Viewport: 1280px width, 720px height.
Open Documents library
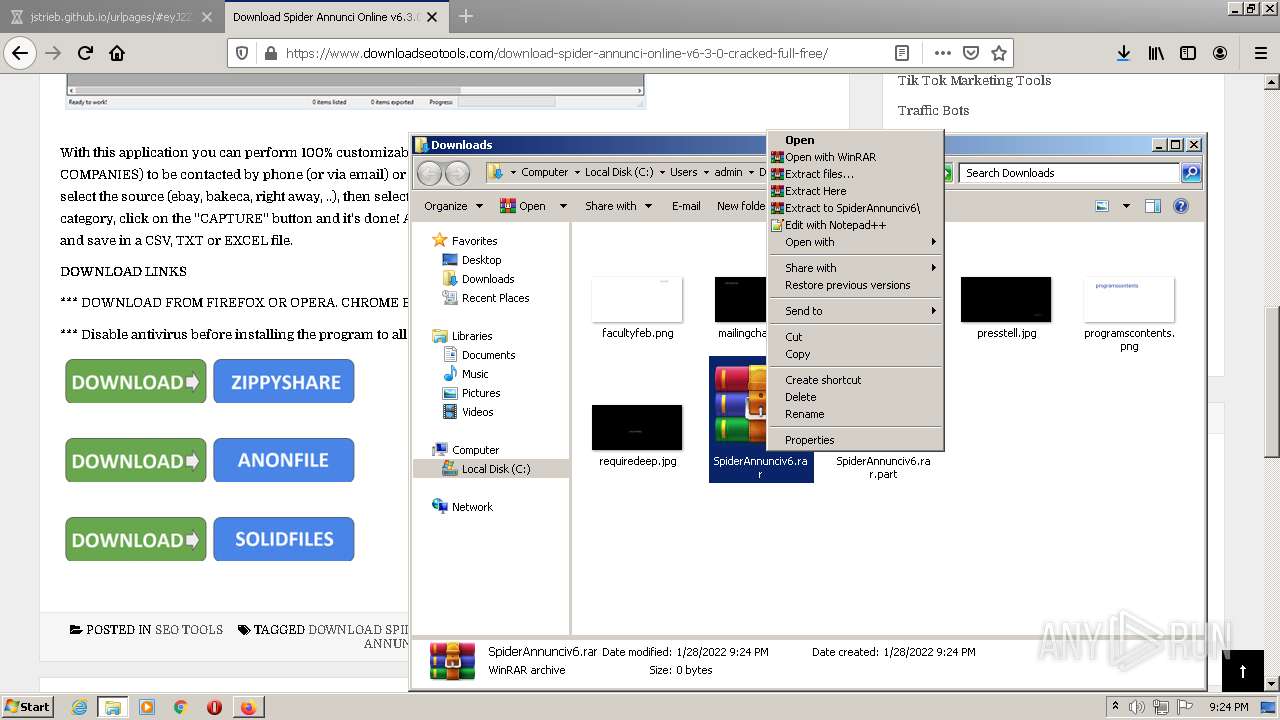(x=488, y=355)
